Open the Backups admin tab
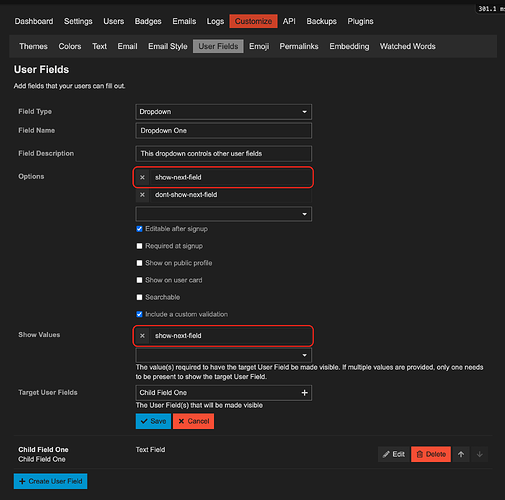 [322, 21]
